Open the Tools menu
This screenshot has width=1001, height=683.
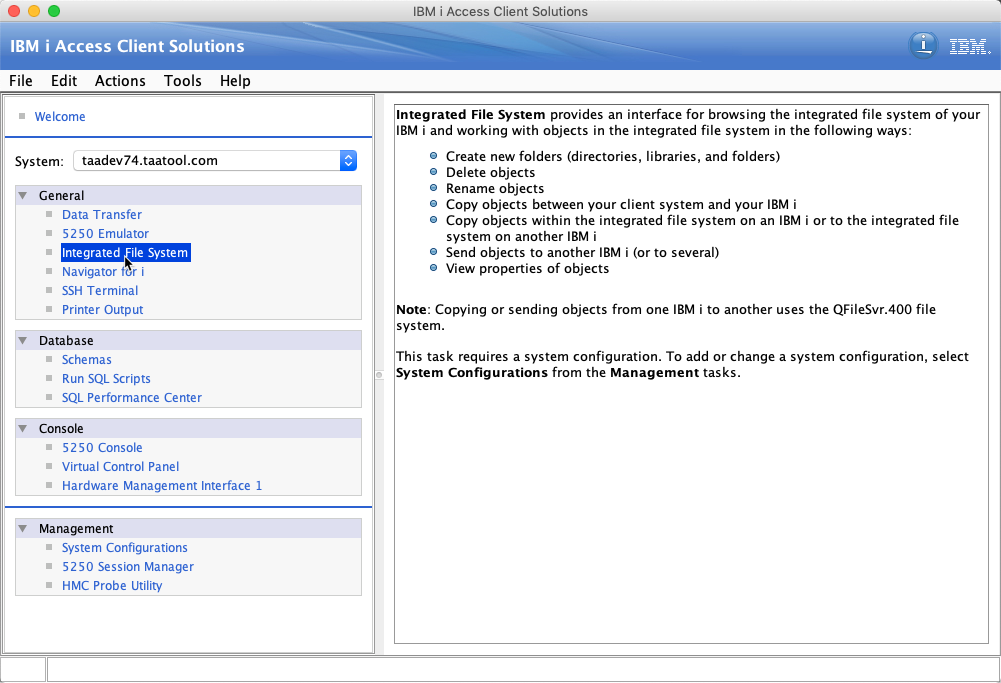pyautogui.click(x=183, y=80)
